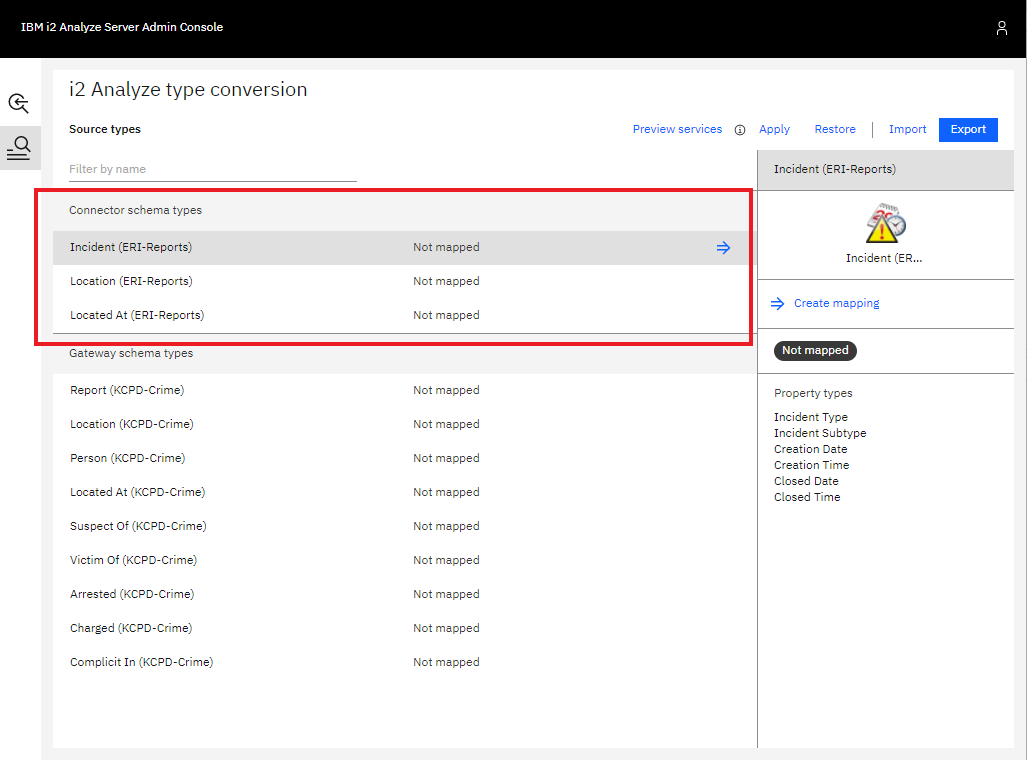Click the Export button
The image size is (1027, 760).
click(967, 129)
